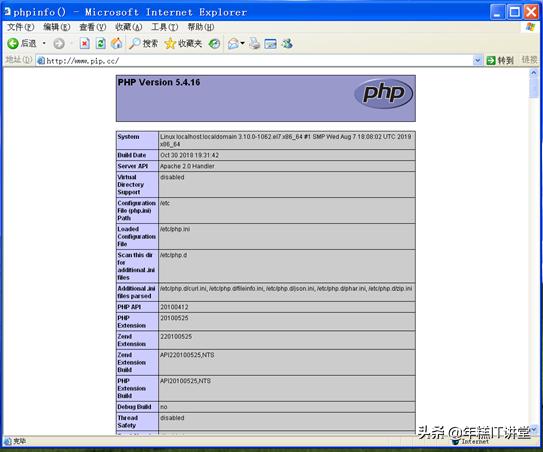Image resolution: width=543 pixels, height=452 pixels.
Task: Open the address bar dropdown list
Action: (x=478, y=61)
